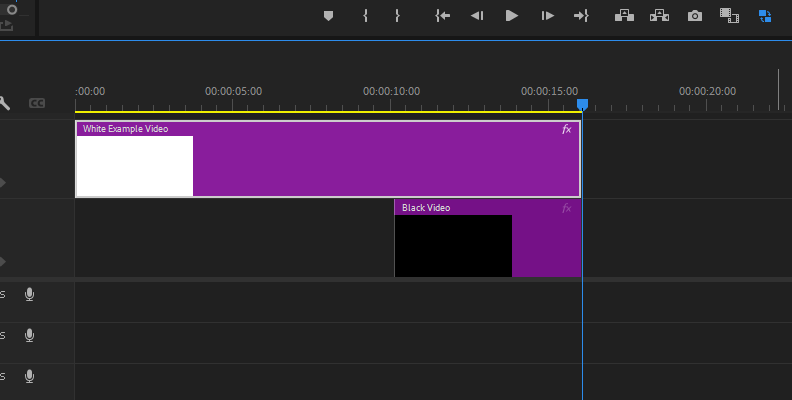792x400 pixels.
Task: Select the White Example Video clip
Action: (380, 165)
